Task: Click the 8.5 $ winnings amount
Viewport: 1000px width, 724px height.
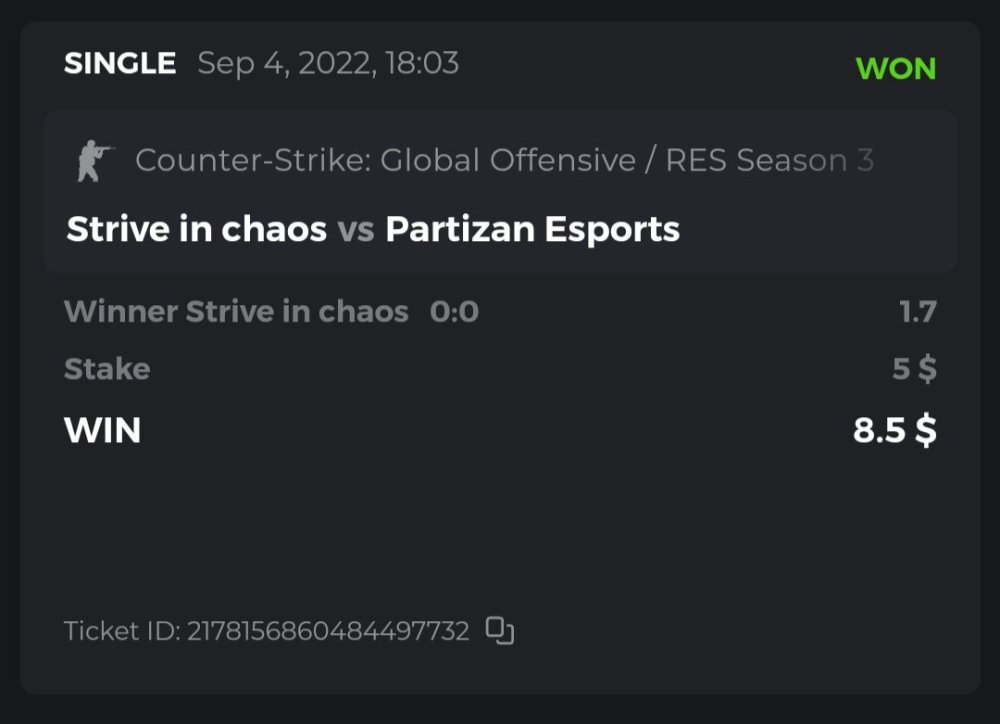Action: tap(894, 430)
